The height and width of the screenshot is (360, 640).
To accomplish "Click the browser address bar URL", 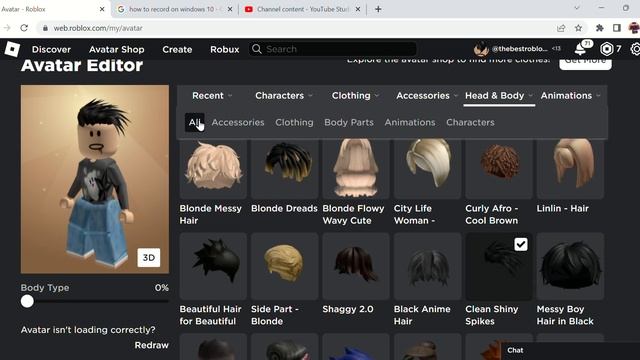I will pos(98,28).
